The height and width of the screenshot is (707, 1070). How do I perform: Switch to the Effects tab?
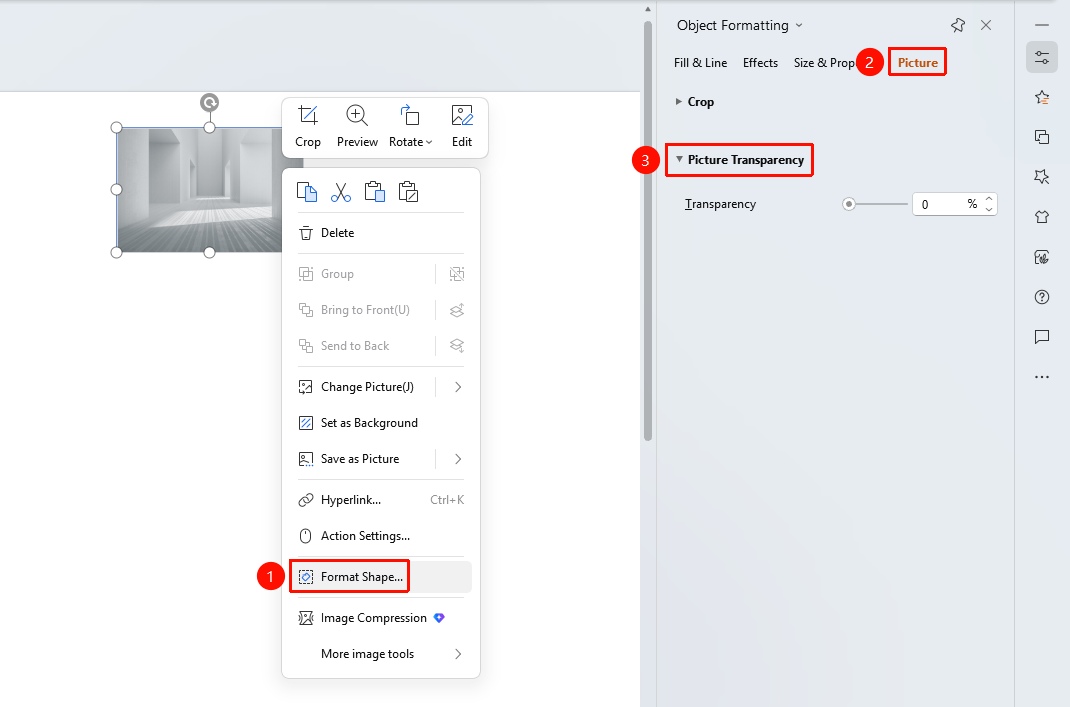tap(760, 63)
